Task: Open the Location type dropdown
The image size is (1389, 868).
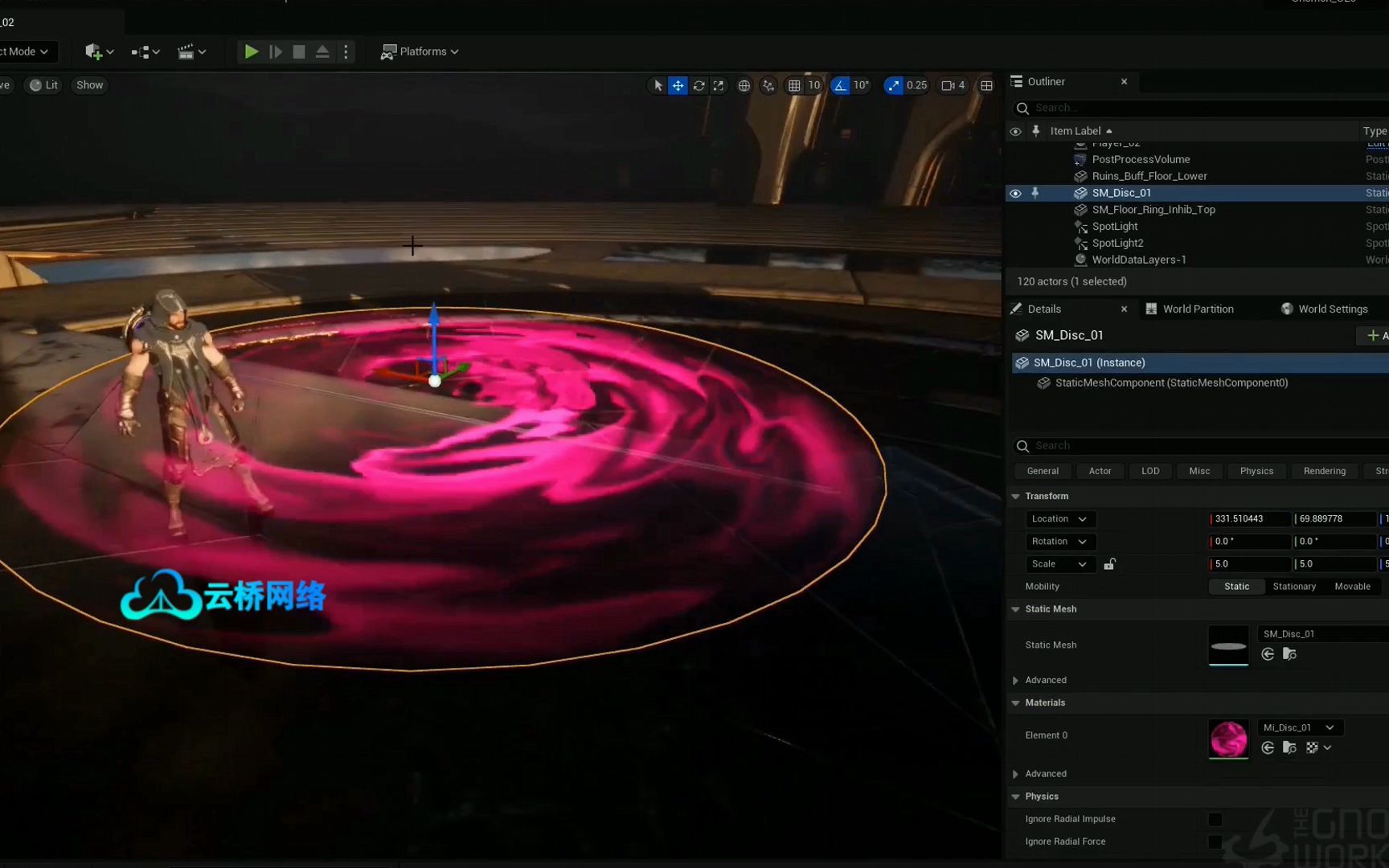Action: 1060,519
